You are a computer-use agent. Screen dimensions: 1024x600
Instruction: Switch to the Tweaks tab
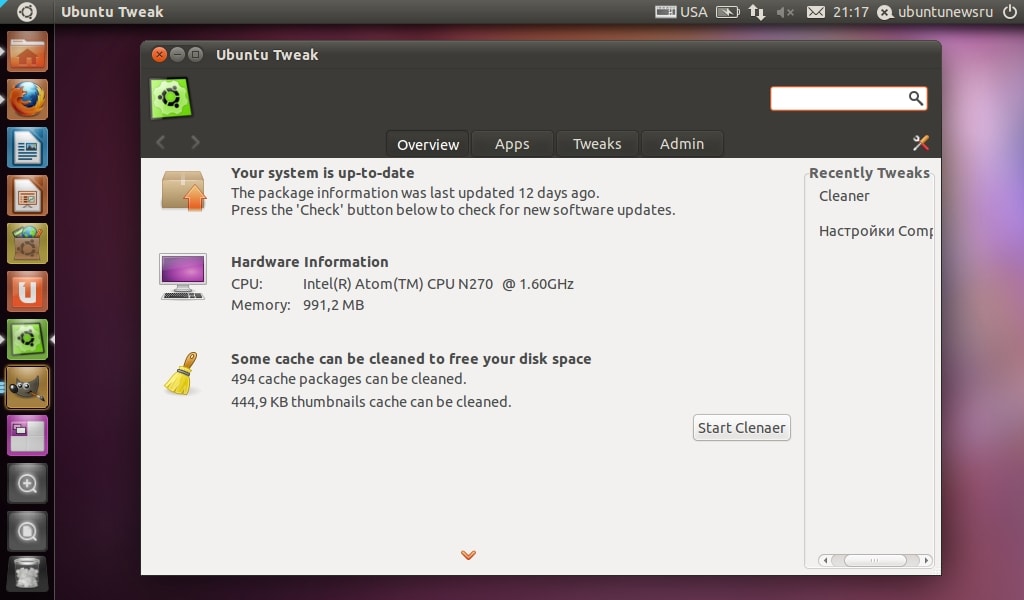click(x=597, y=144)
